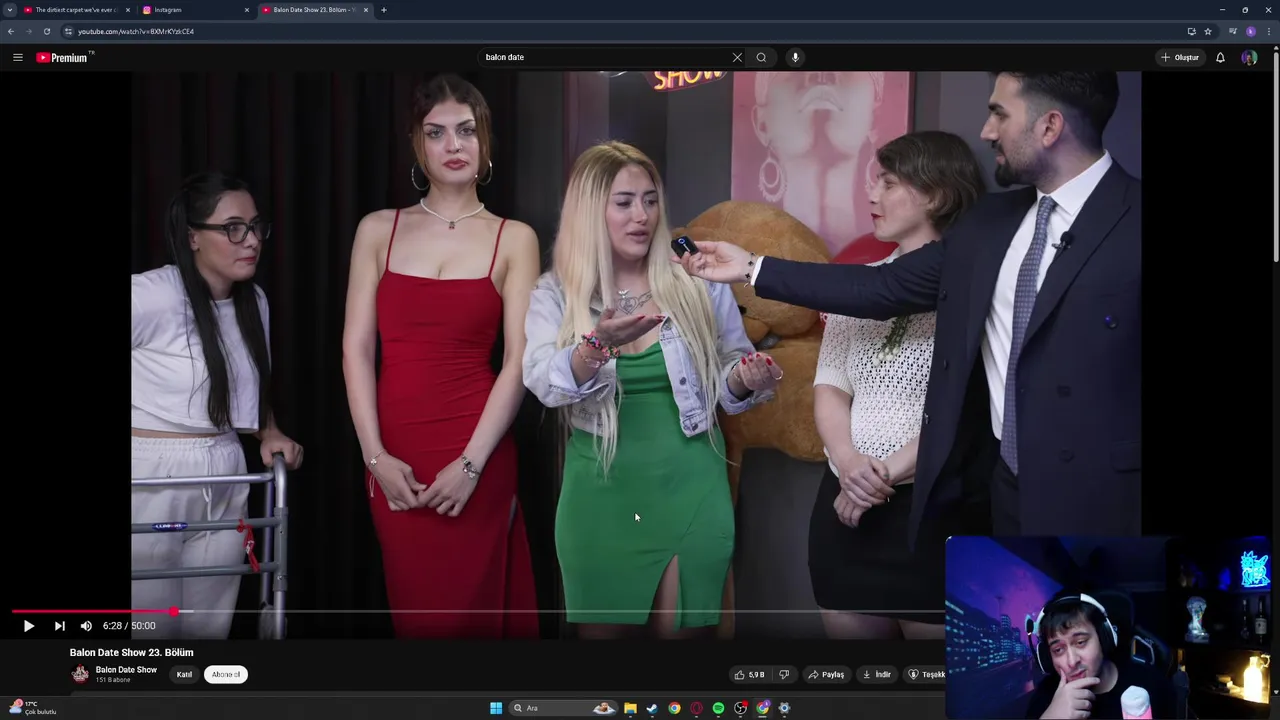Image resolution: width=1280 pixels, height=720 pixels.
Task: Skip to the next video
Action: 59,626
